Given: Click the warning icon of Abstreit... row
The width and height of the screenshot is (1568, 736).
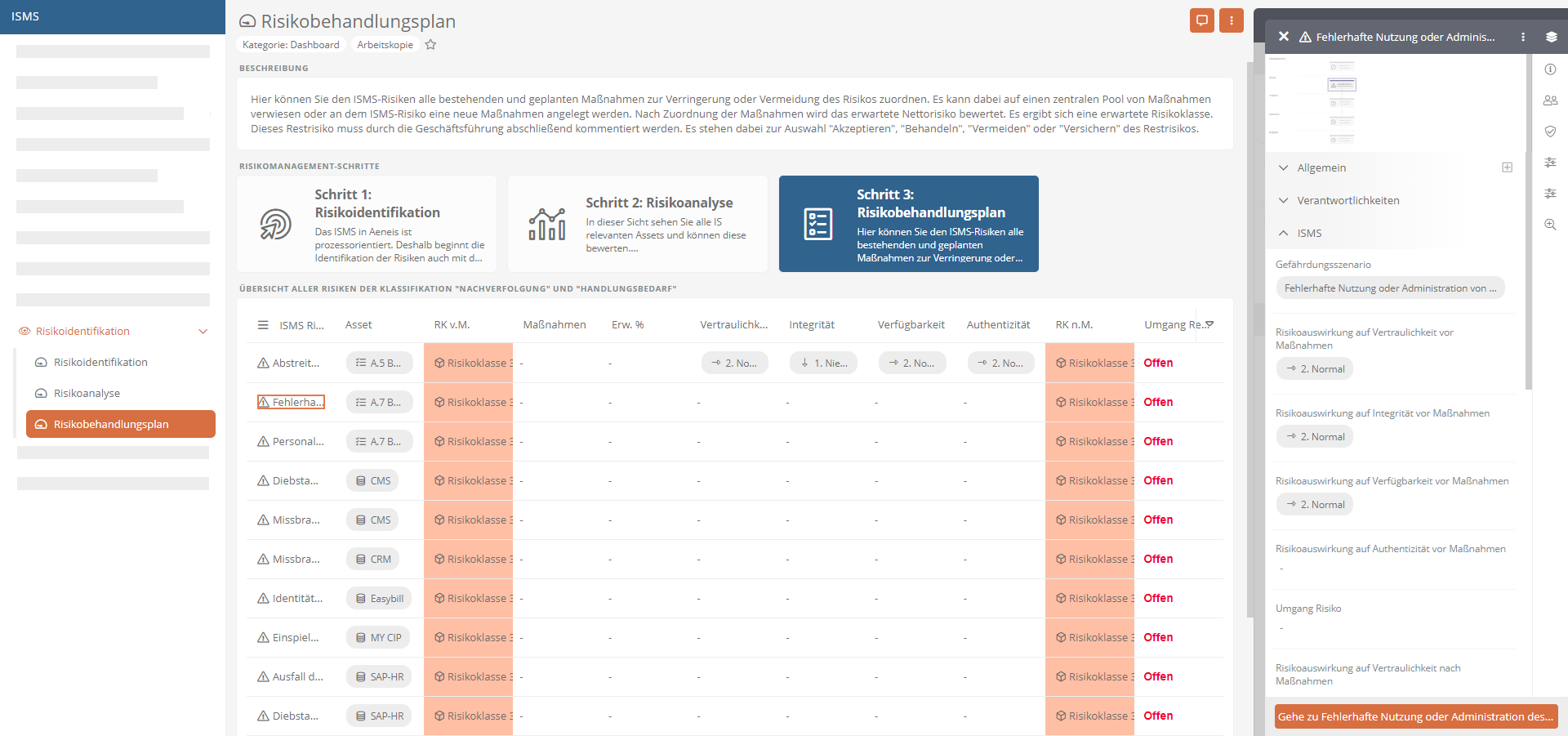Looking at the screenshot, I should [x=263, y=363].
